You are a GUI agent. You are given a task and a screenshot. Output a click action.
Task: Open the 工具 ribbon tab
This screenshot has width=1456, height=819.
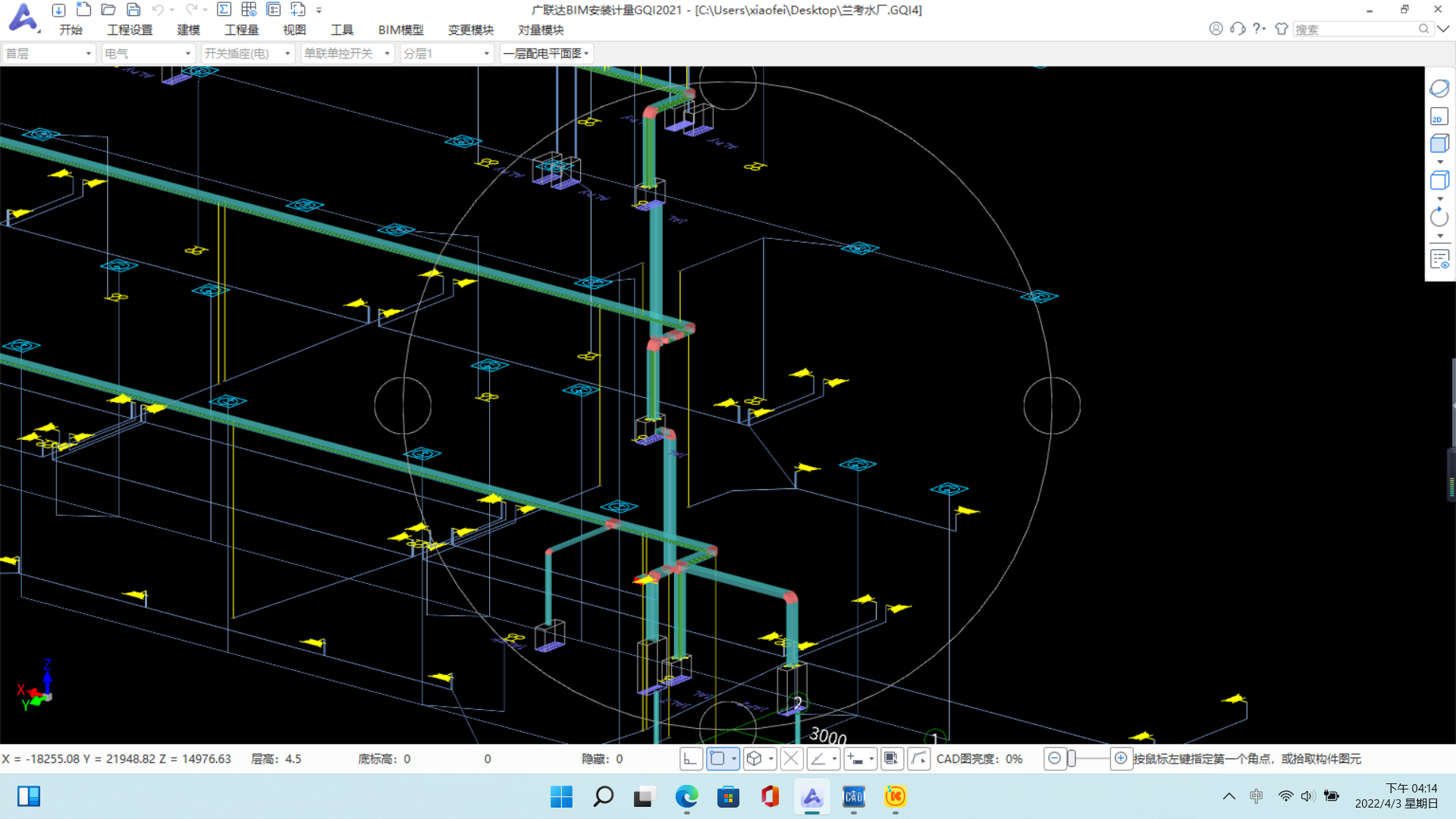click(x=342, y=30)
